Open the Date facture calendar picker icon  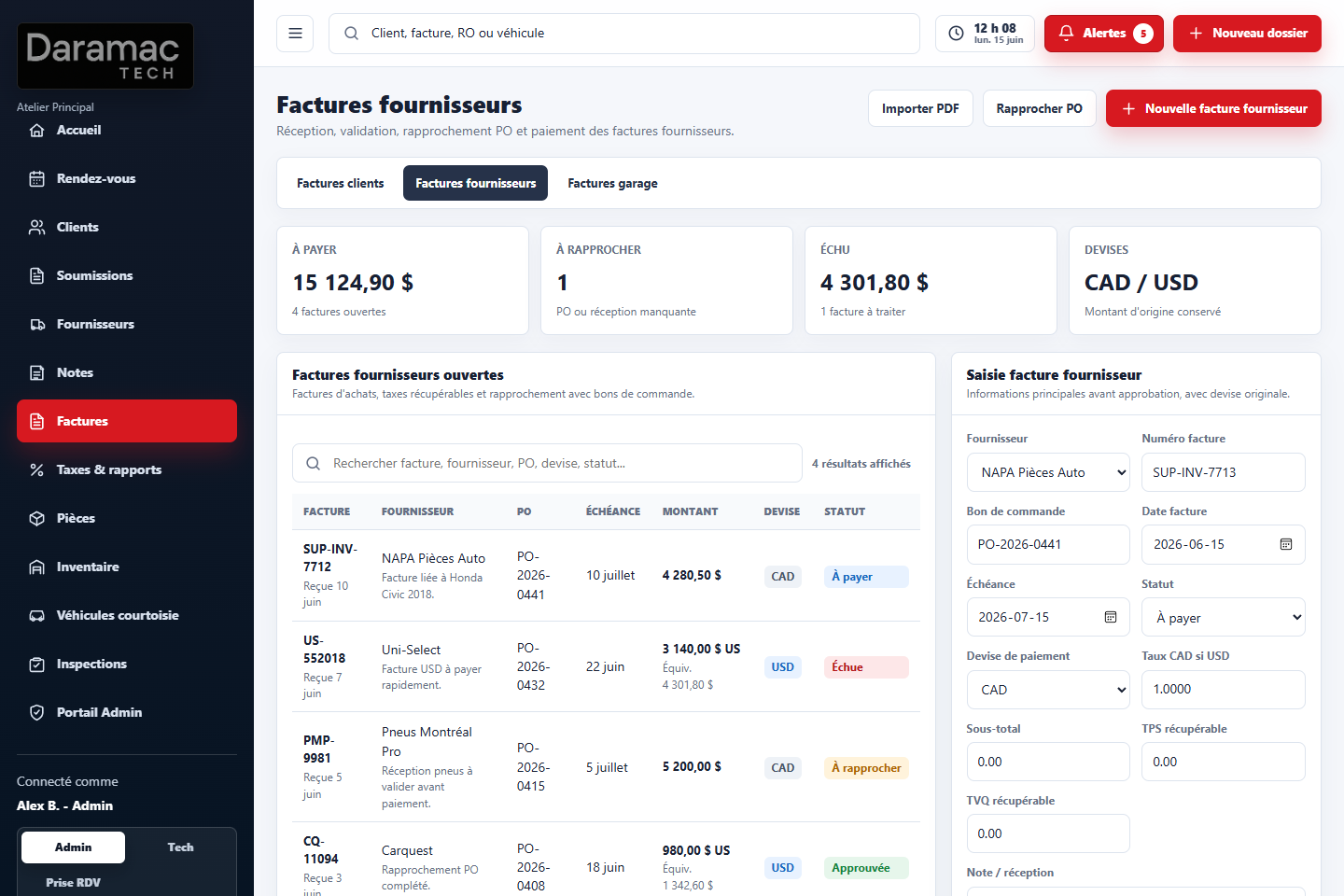point(1286,544)
